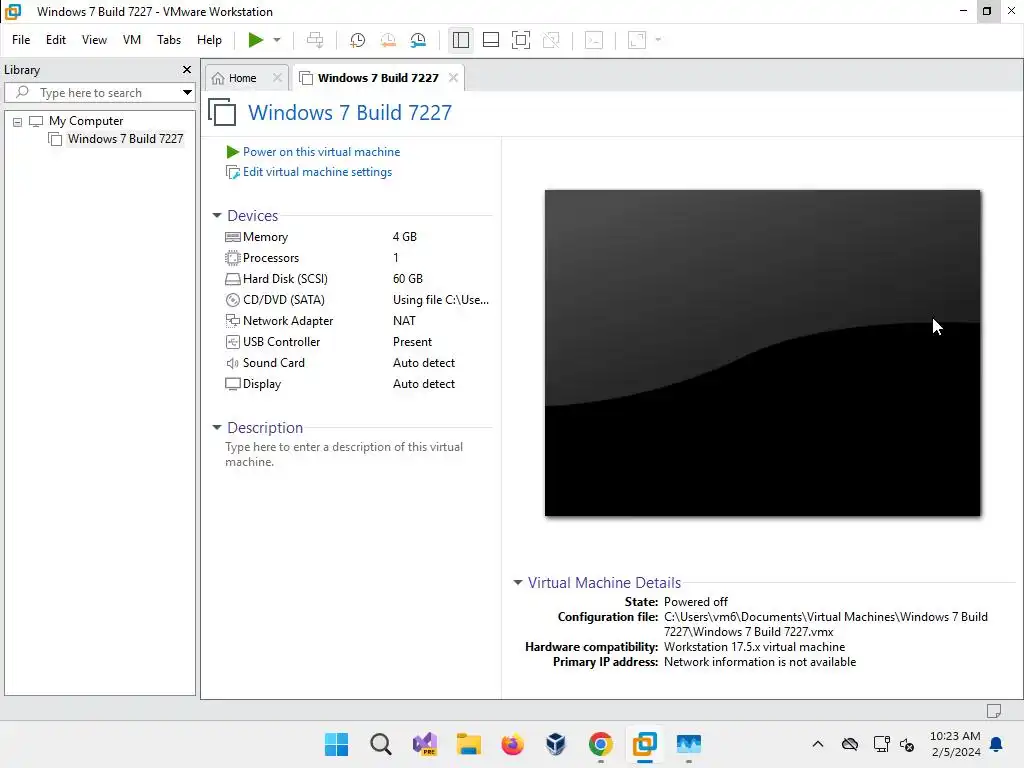Click the Unity mode toolbar icon
The height and width of the screenshot is (768, 1024).
click(x=551, y=40)
